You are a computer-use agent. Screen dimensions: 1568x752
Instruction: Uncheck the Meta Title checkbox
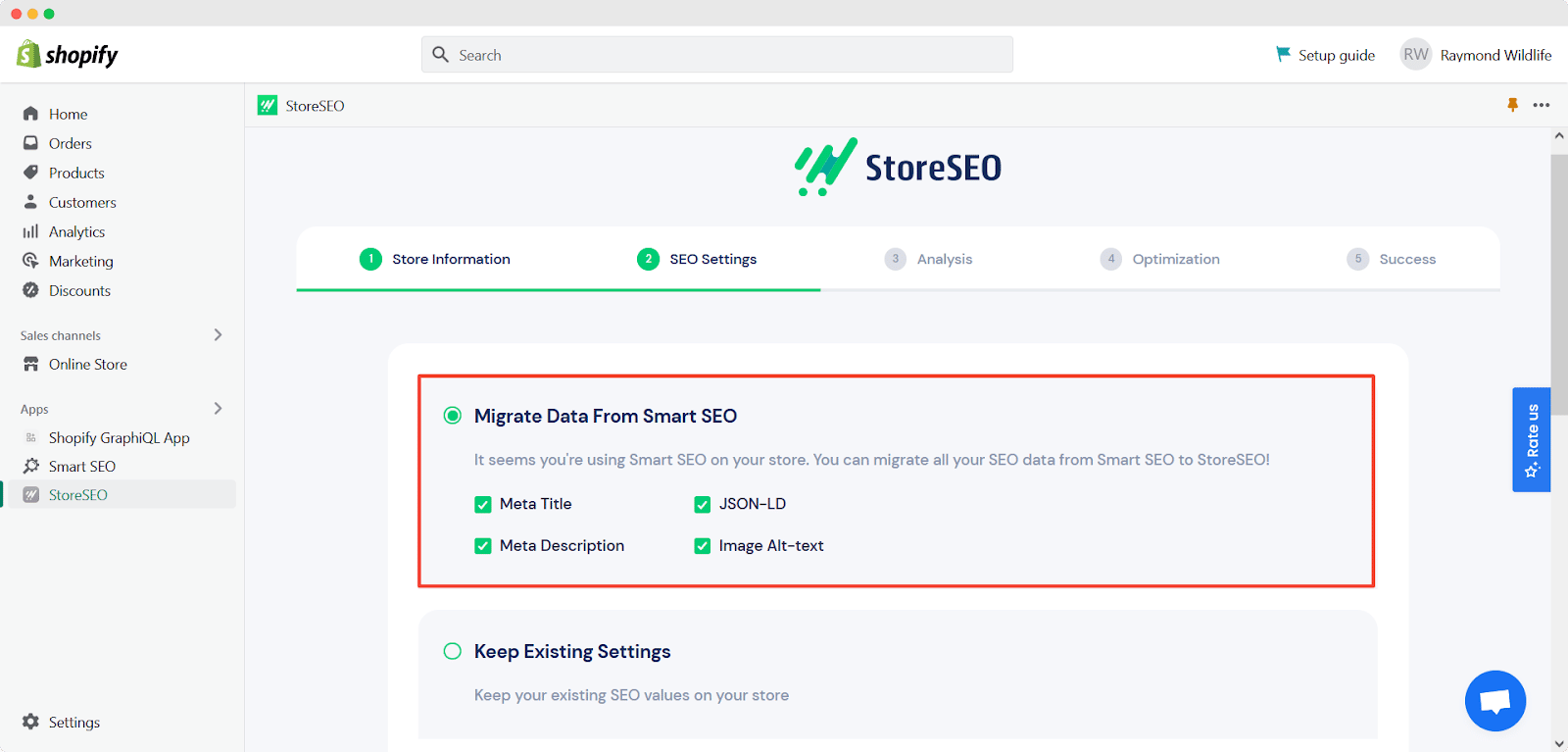[x=483, y=504]
